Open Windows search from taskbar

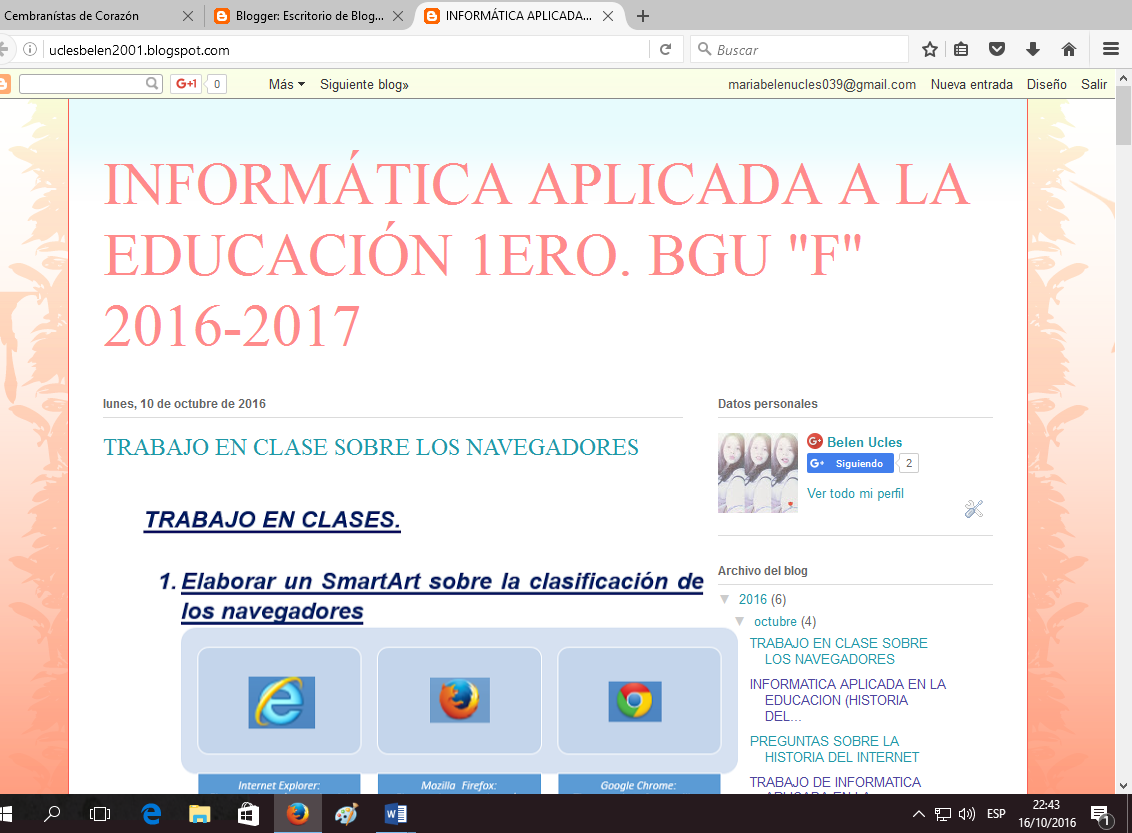click(x=52, y=814)
